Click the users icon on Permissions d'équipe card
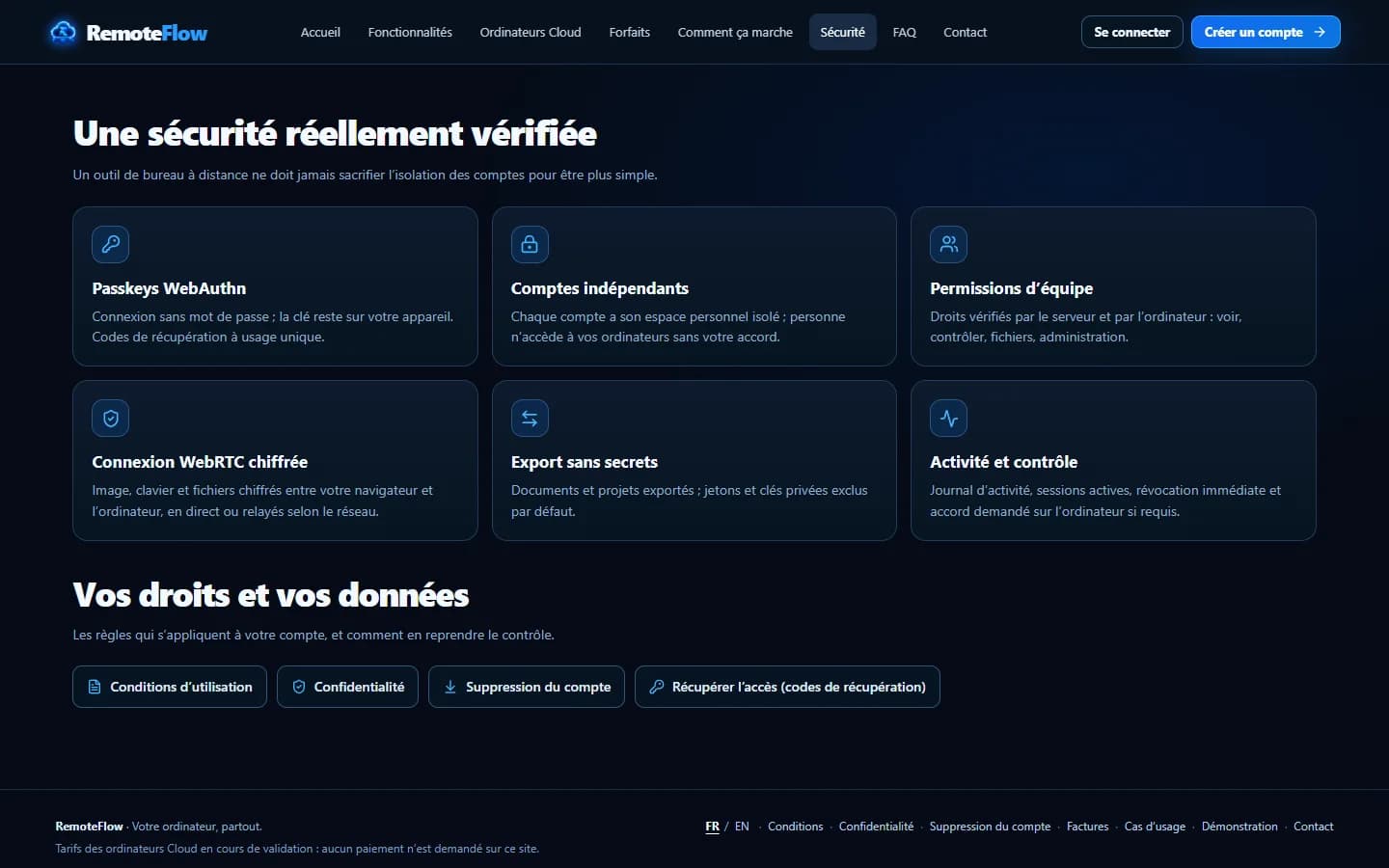Screen dimensions: 1389x868 pos(949,244)
